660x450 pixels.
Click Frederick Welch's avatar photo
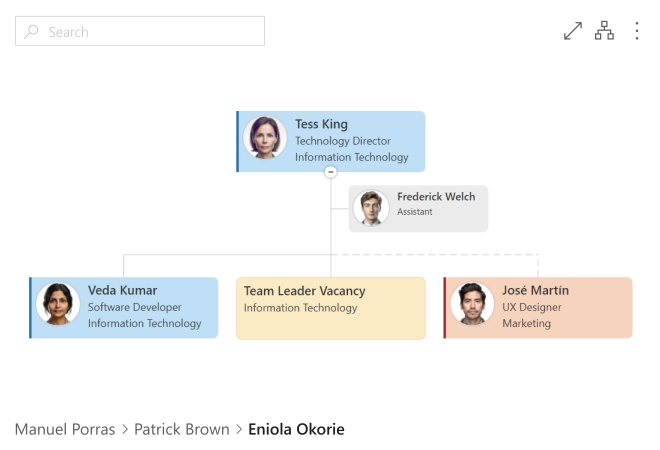(x=372, y=207)
